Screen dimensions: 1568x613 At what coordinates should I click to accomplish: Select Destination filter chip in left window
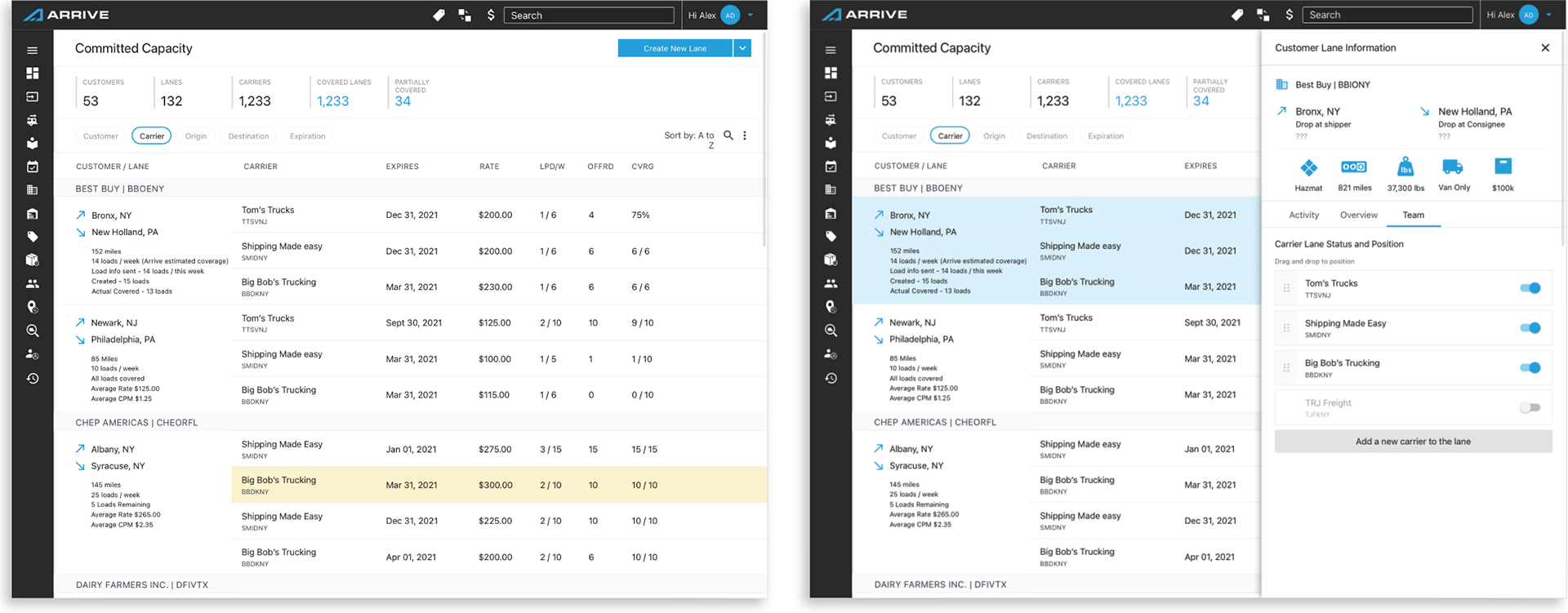248,136
